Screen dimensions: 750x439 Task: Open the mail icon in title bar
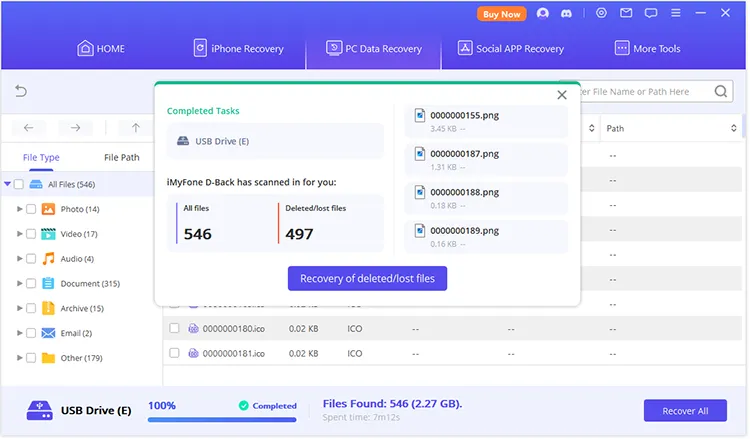[626, 13]
